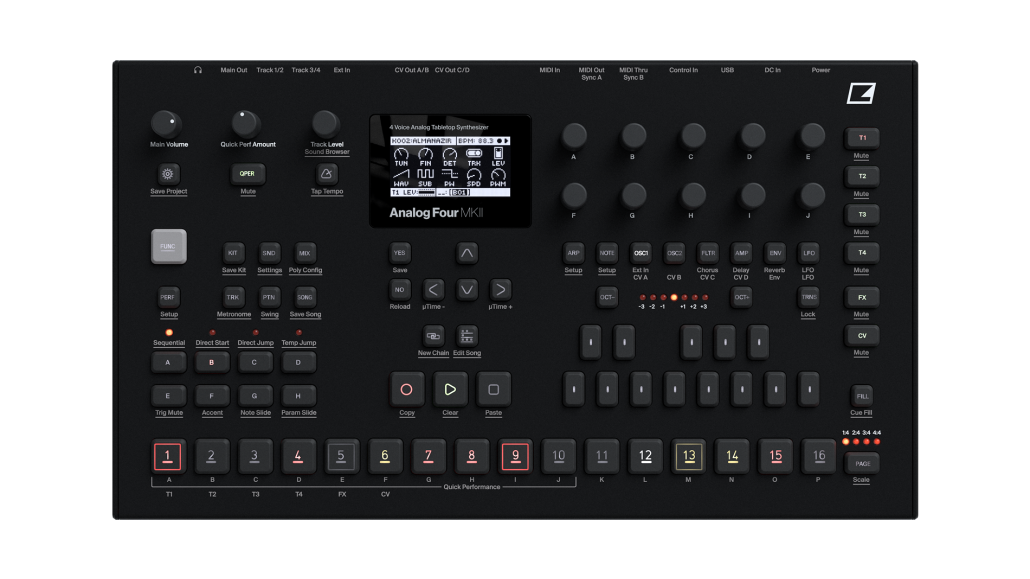Open the AMP page button
This screenshot has height=579, width=1030.
741,253
